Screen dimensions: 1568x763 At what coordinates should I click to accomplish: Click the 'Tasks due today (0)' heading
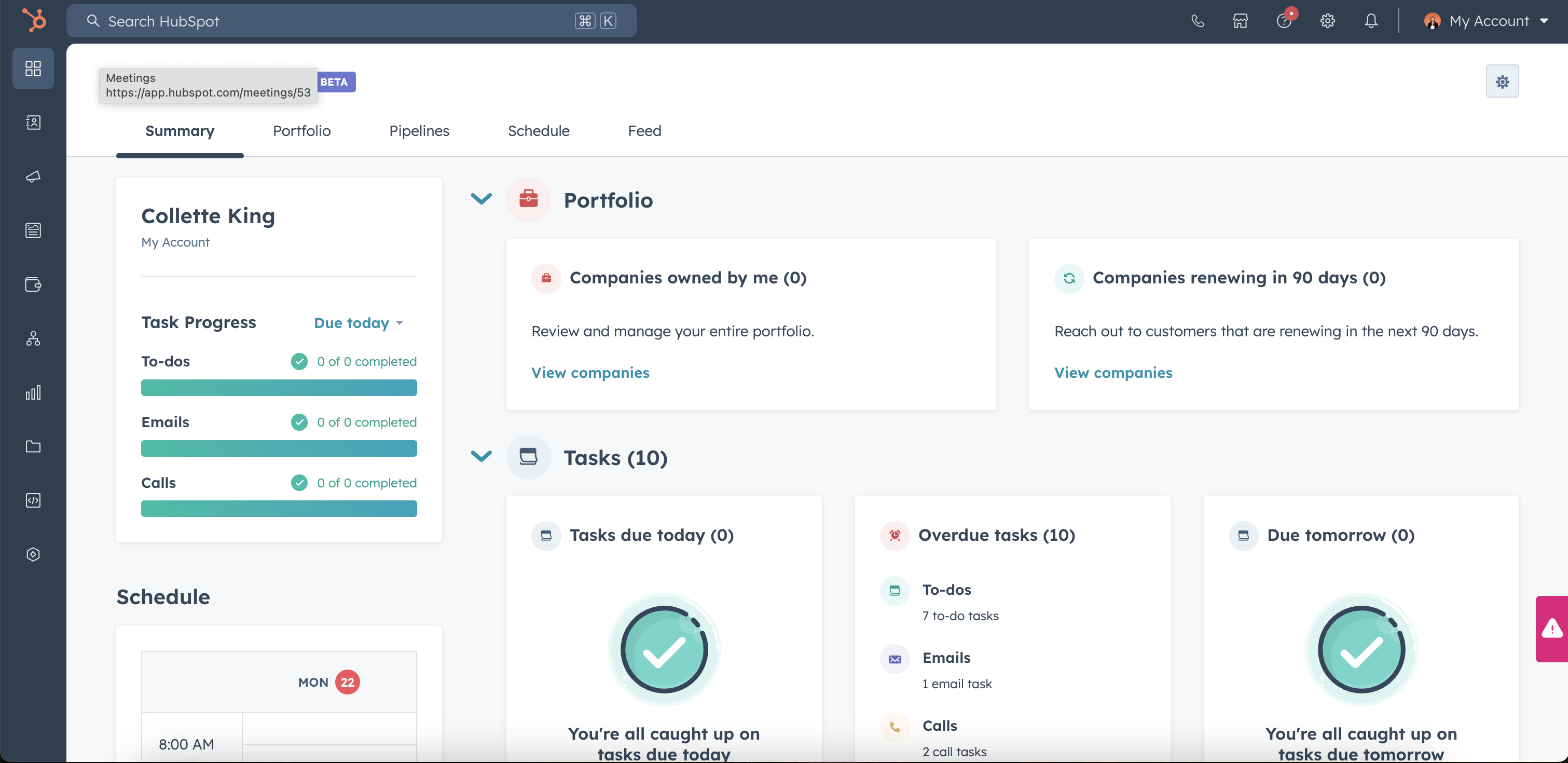(651, 535)
